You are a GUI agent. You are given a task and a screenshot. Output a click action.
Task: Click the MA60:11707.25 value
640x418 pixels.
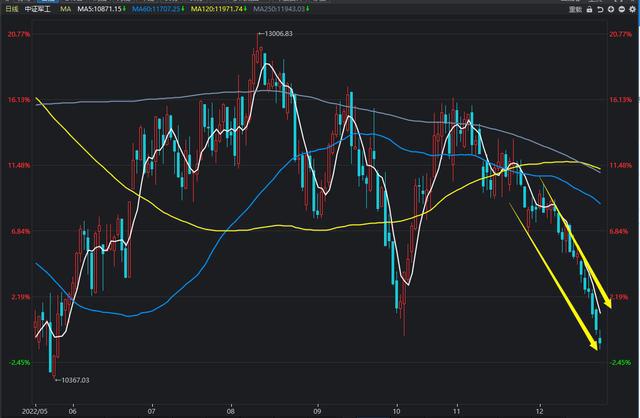pyautogui.click(x=156, y=9)
